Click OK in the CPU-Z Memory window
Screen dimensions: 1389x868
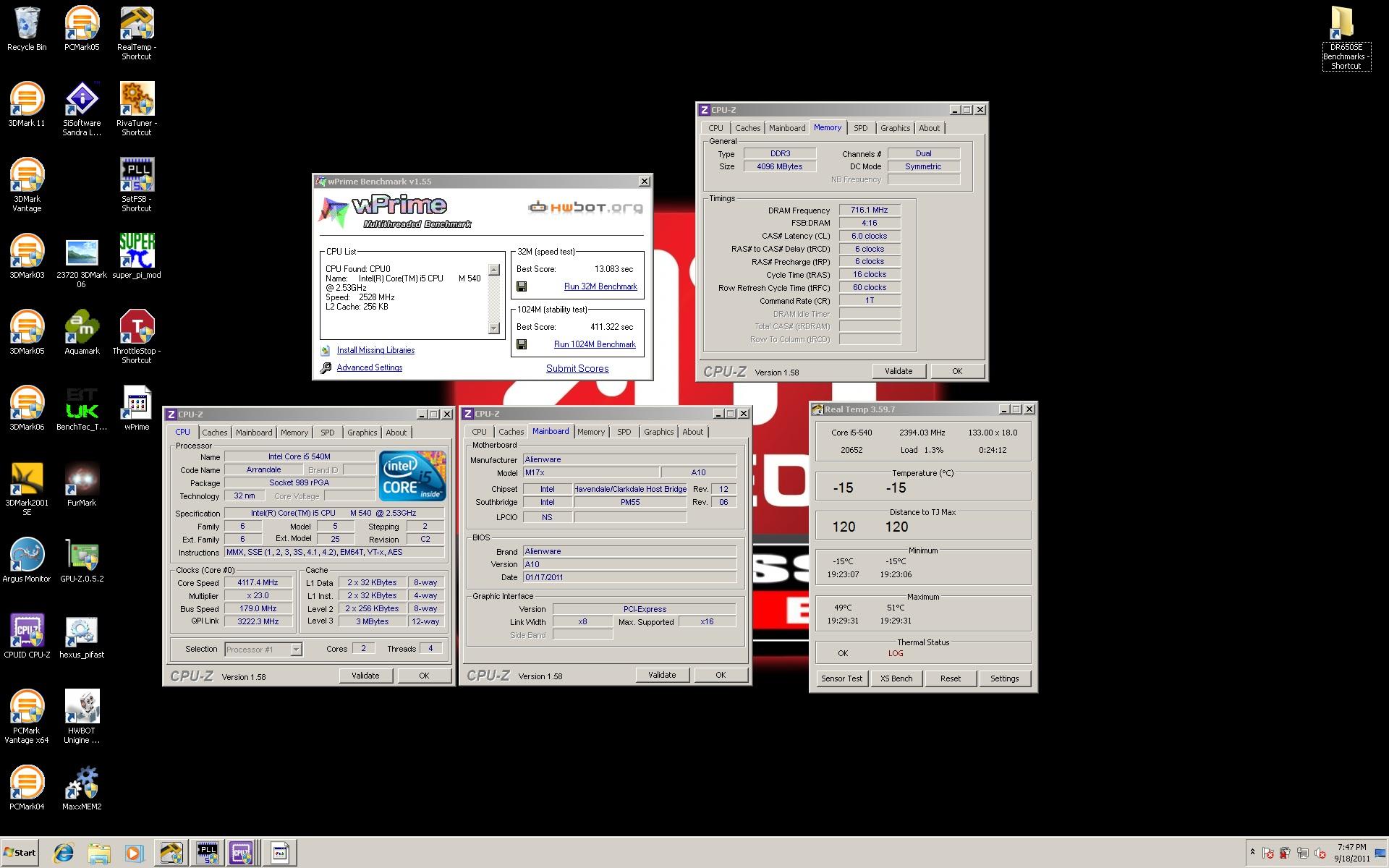957,371
